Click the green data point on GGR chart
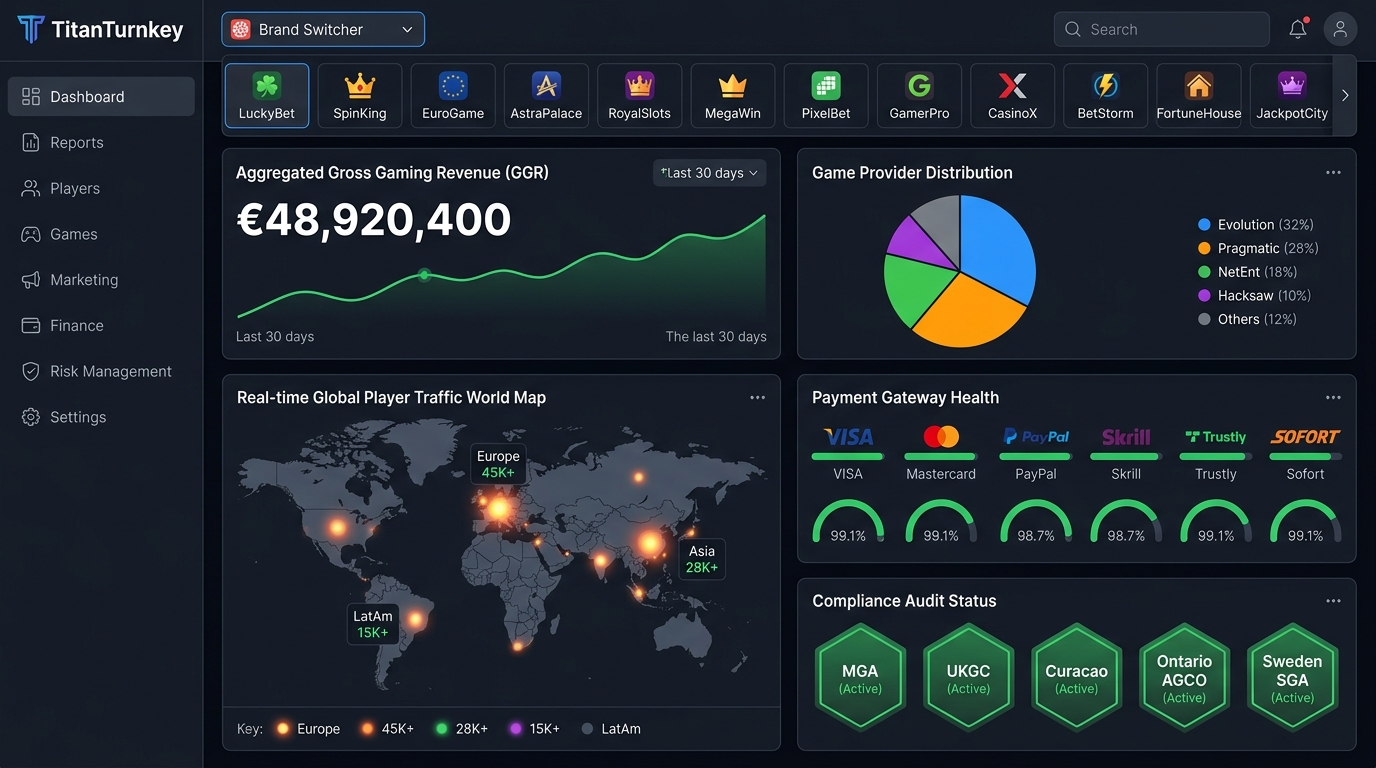This screenshot has width=1376, height=768. 424,274
